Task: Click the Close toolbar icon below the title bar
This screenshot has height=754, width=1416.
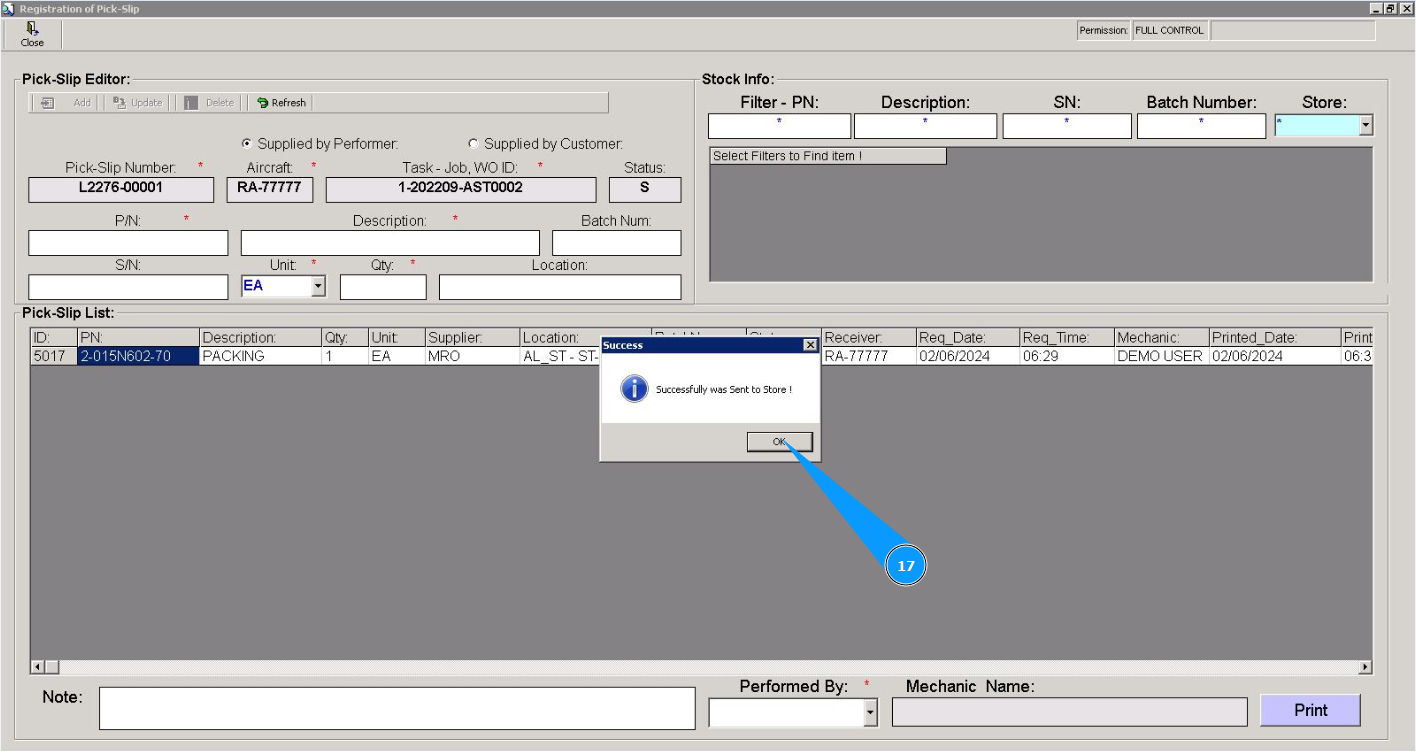Action: [x=32, y=35]
